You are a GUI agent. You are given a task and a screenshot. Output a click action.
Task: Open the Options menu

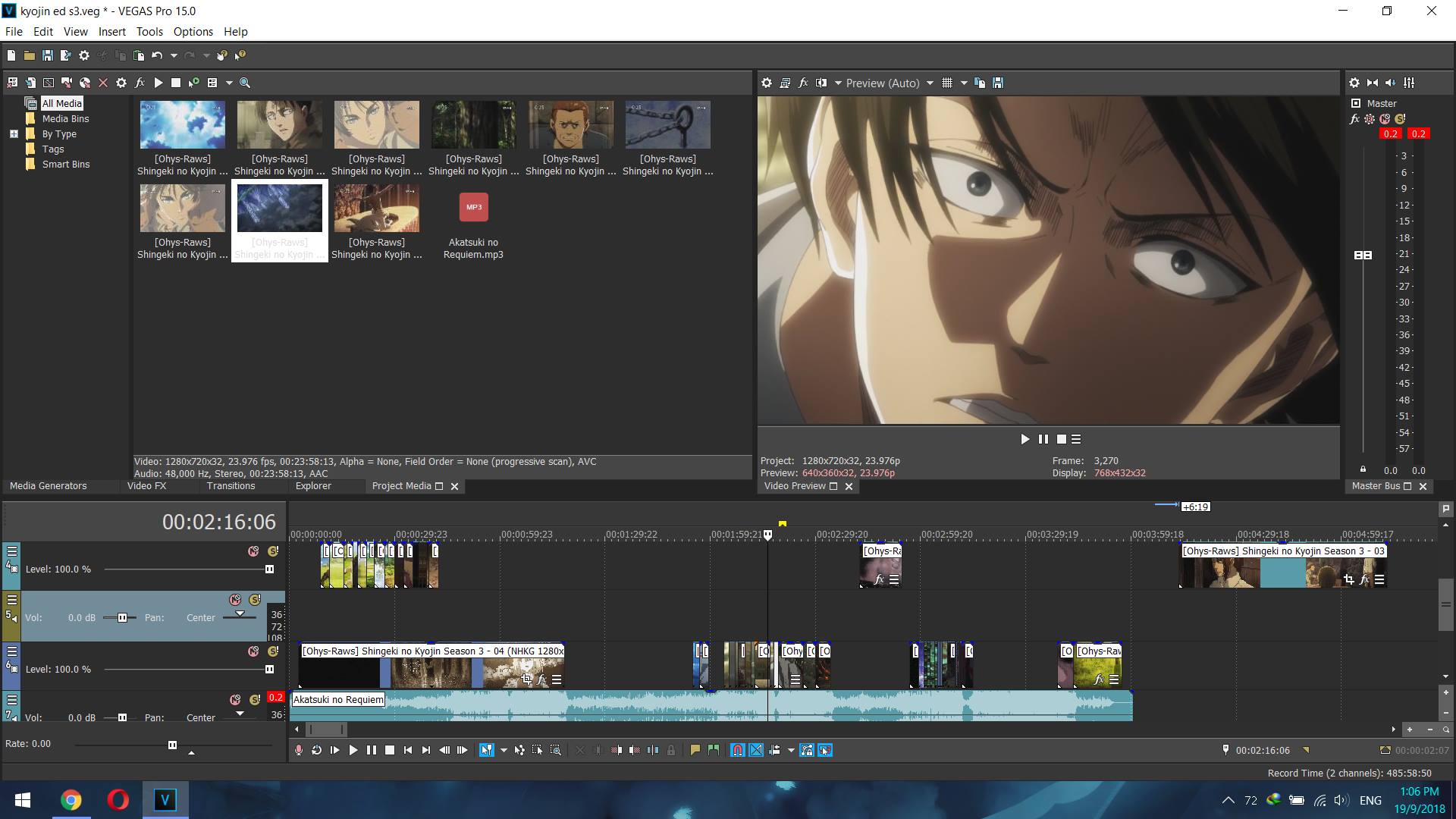point(193,32)
